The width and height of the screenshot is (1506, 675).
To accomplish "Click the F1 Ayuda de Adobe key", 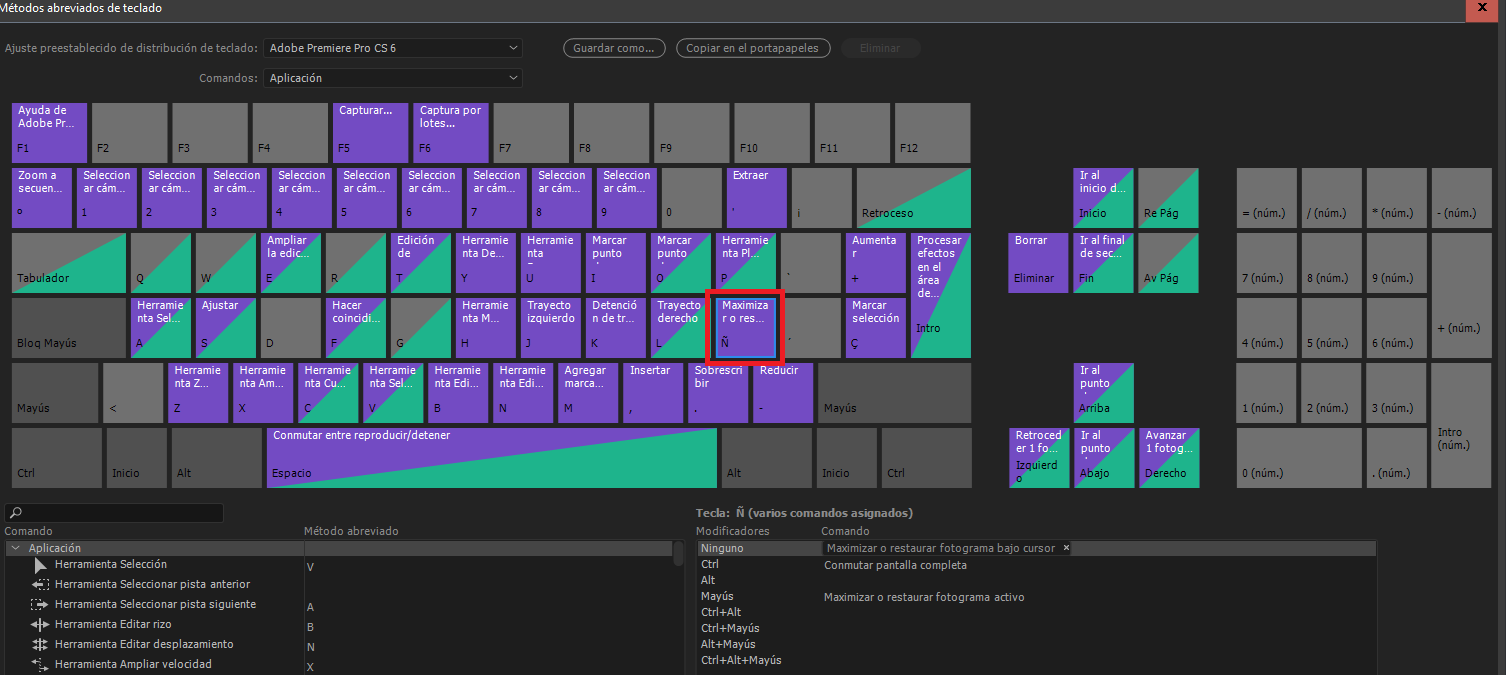I will (50, 132).
